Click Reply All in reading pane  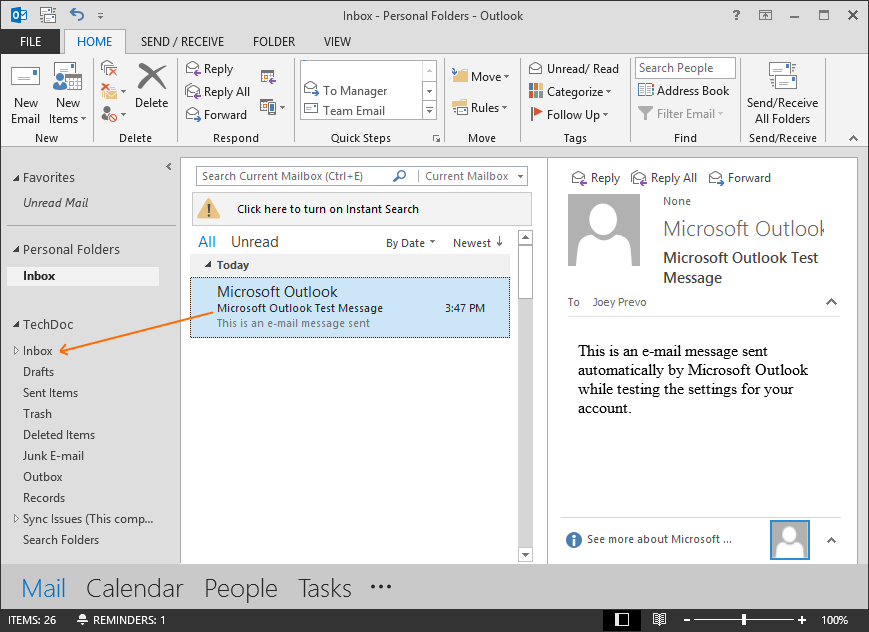pyautogui.click(x=664, y=178)
